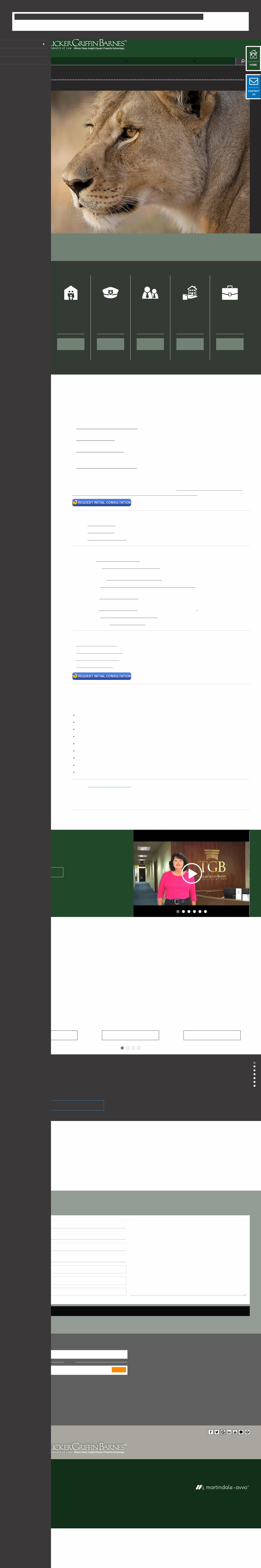Select the police cap practice area icon

[110, 293]
